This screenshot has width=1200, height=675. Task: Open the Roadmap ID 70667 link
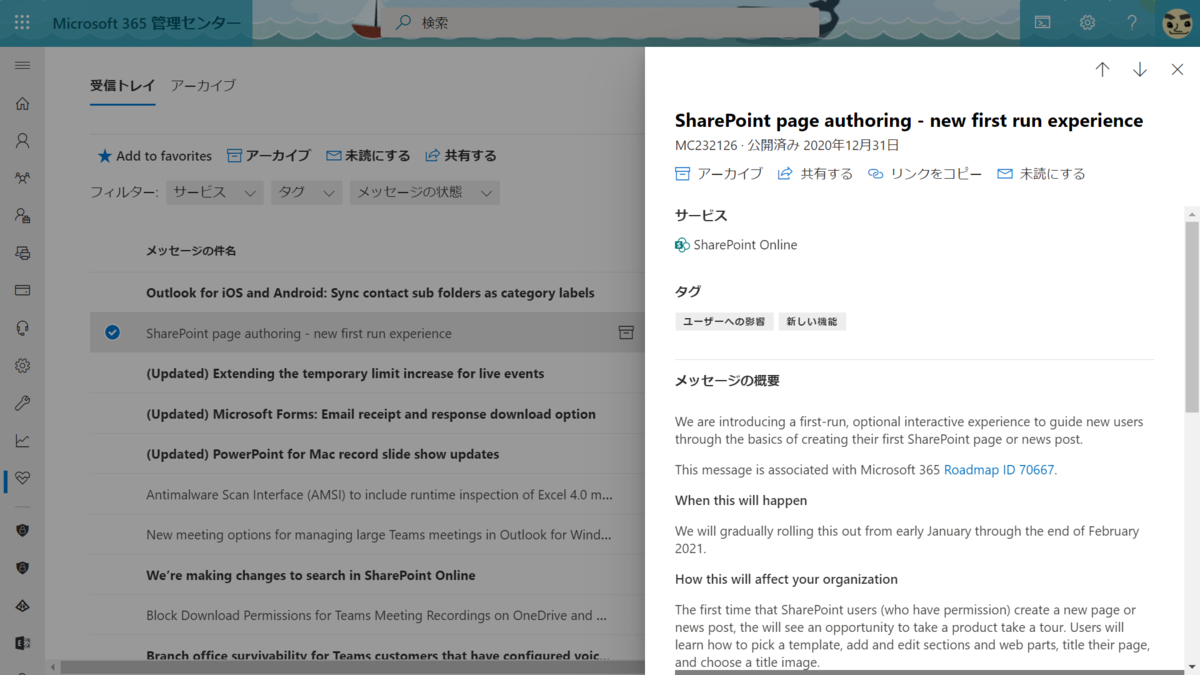click(x=998, y=469)
